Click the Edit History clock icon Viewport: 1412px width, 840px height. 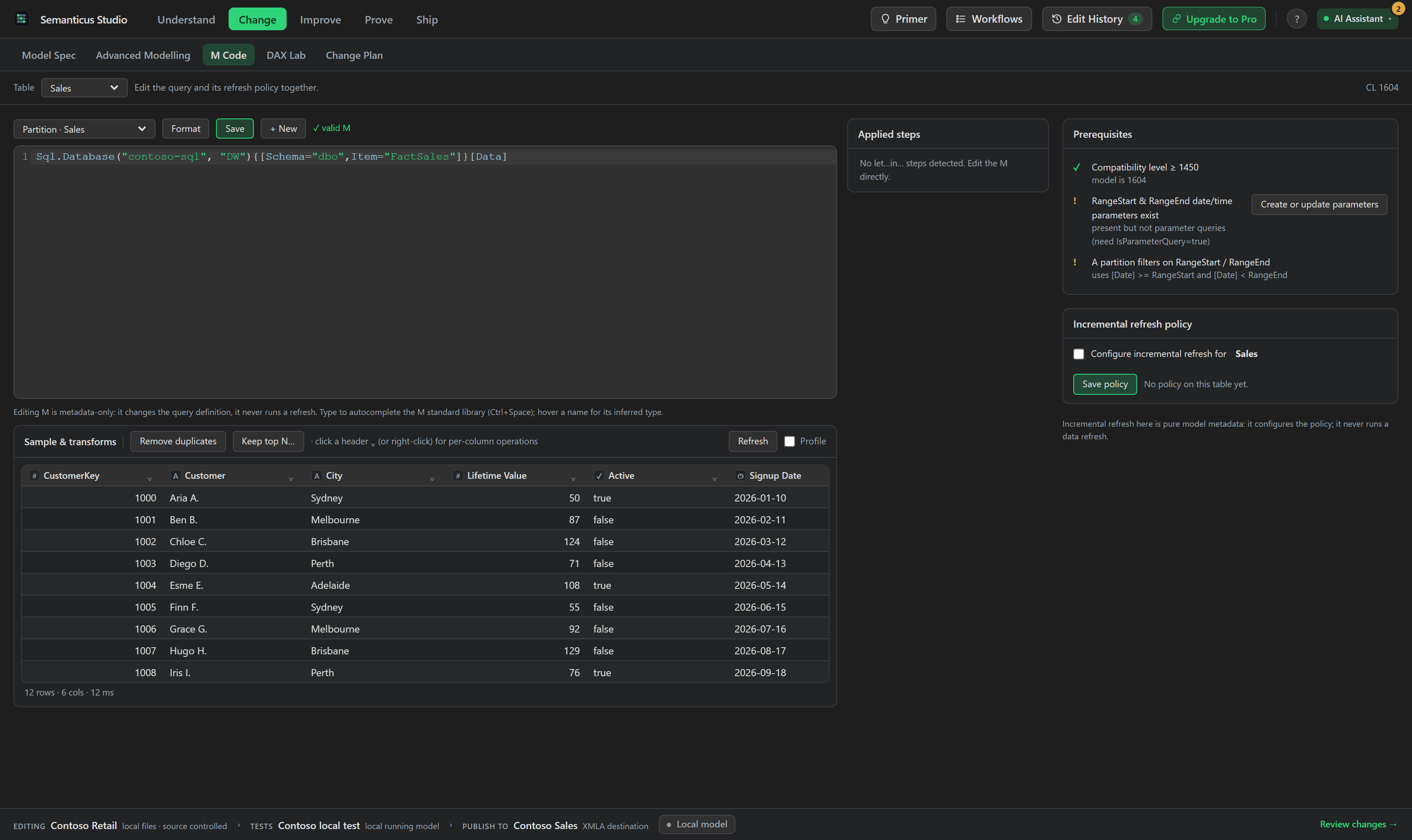tap(1056, 18)
